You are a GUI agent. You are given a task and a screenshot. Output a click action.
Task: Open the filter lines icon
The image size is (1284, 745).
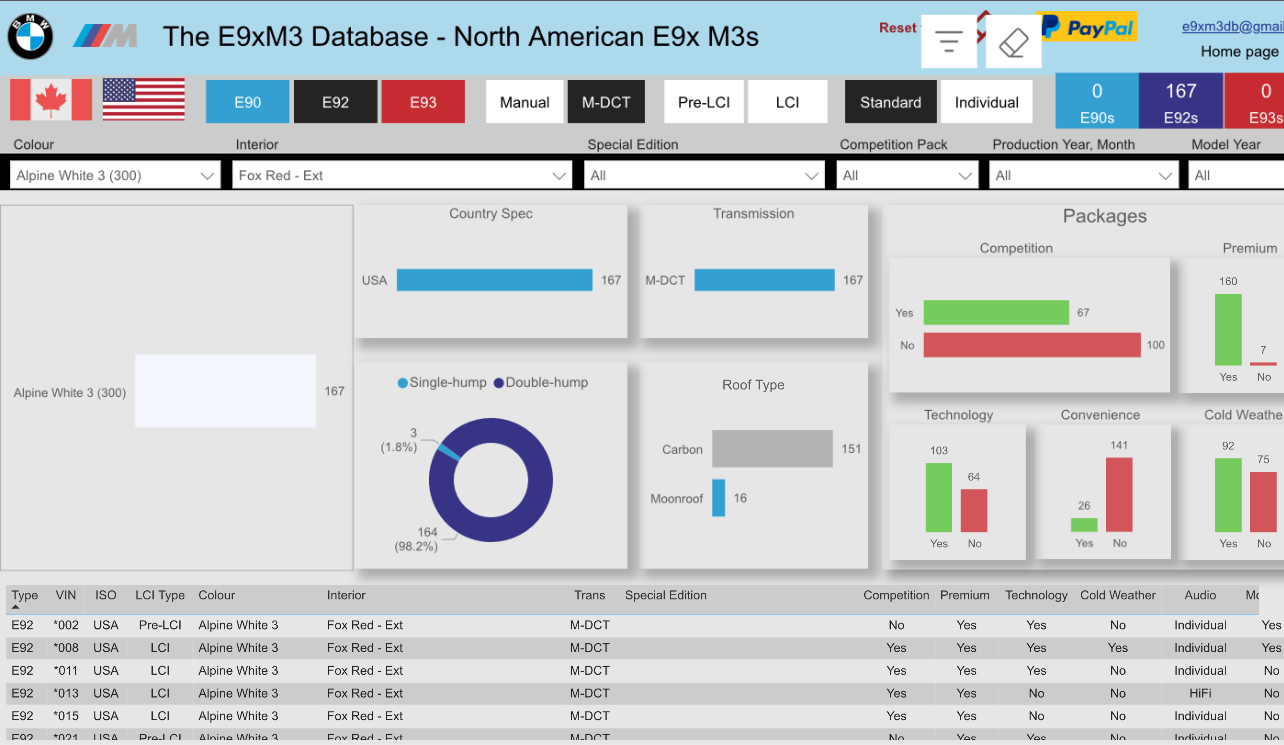point(948,41)
